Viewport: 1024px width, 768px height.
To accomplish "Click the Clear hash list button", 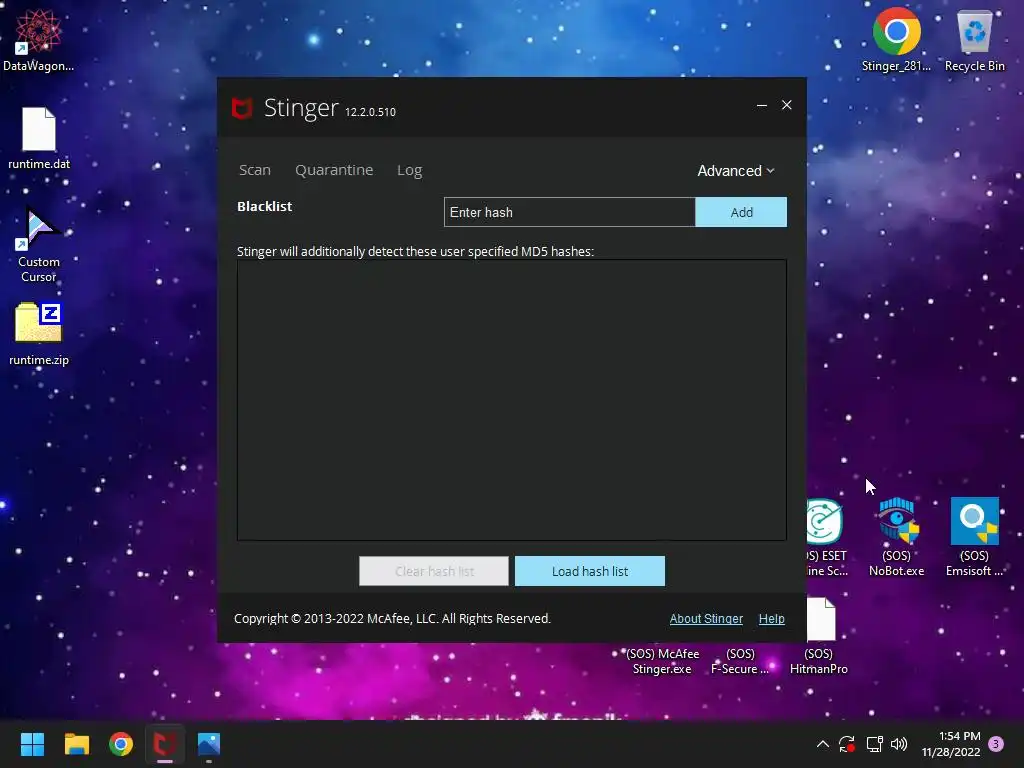I will (x=434, y=571).
